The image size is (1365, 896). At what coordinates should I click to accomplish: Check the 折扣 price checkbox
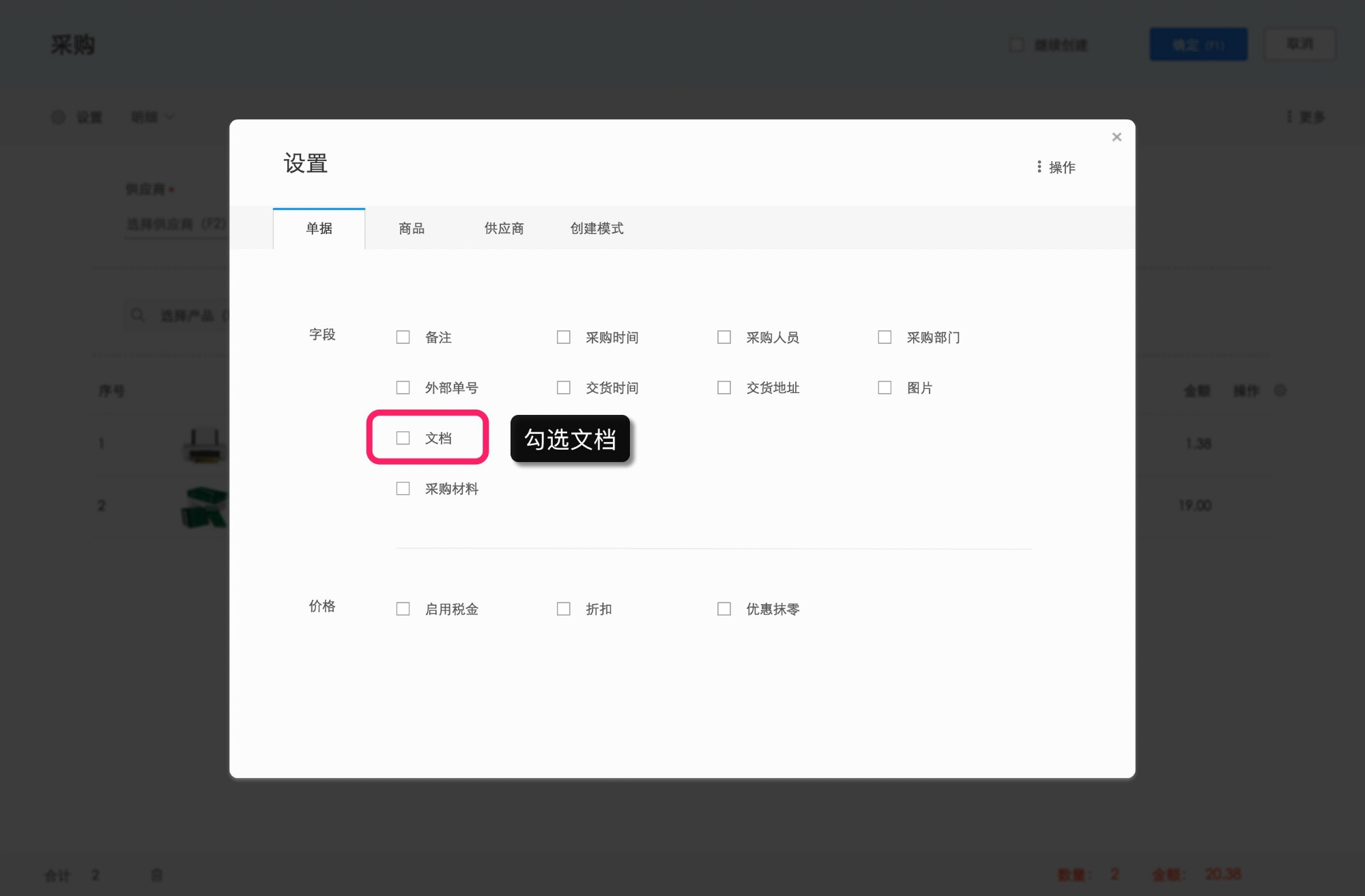563,609
